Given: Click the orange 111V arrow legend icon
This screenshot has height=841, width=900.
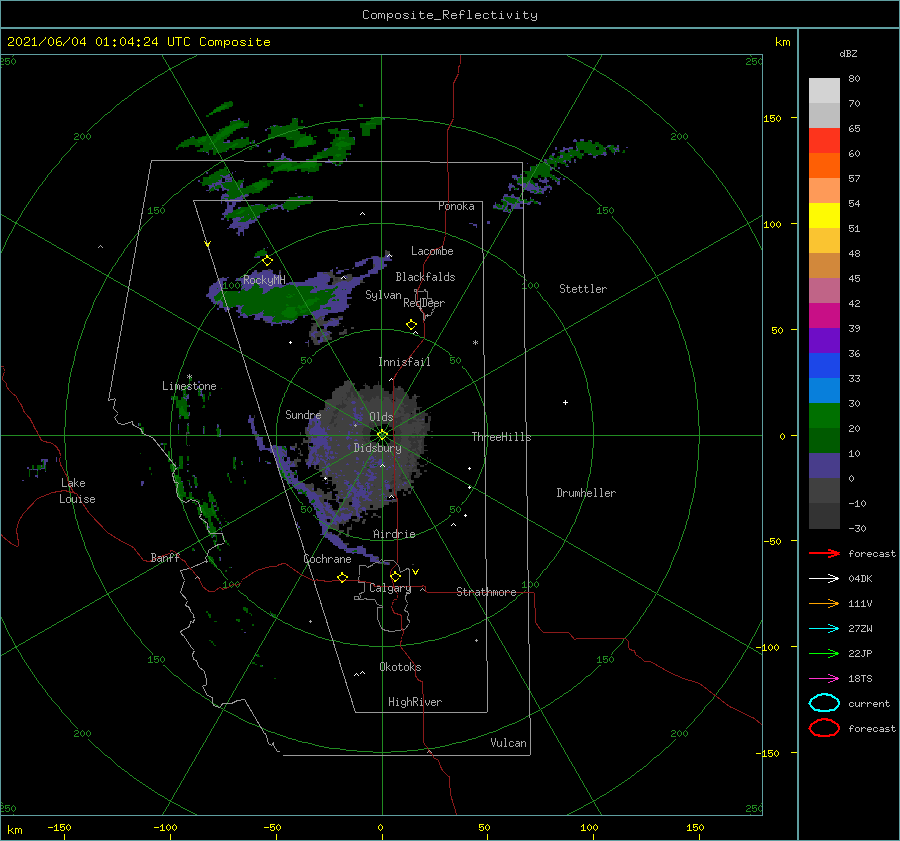Looking at the screenshot, I should click(x=824, y=603).
